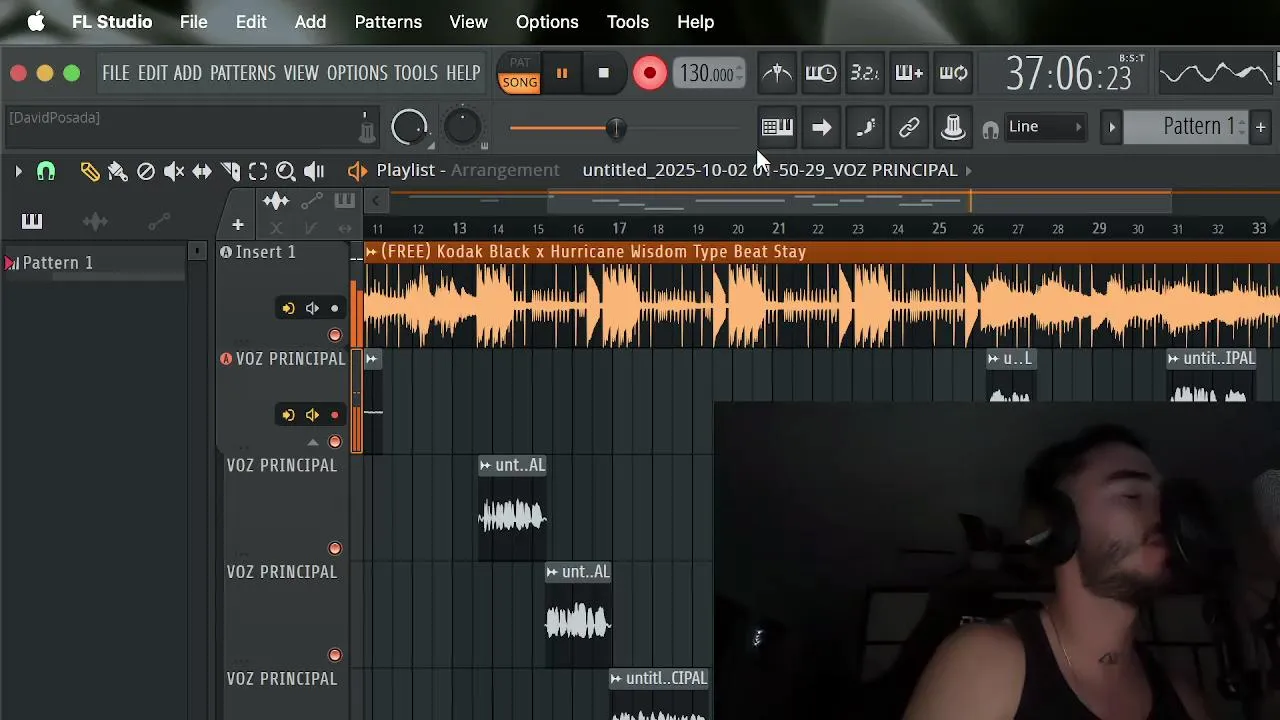Click the main pitch knob
1280x720 pixels.
[x=461, y=127]
